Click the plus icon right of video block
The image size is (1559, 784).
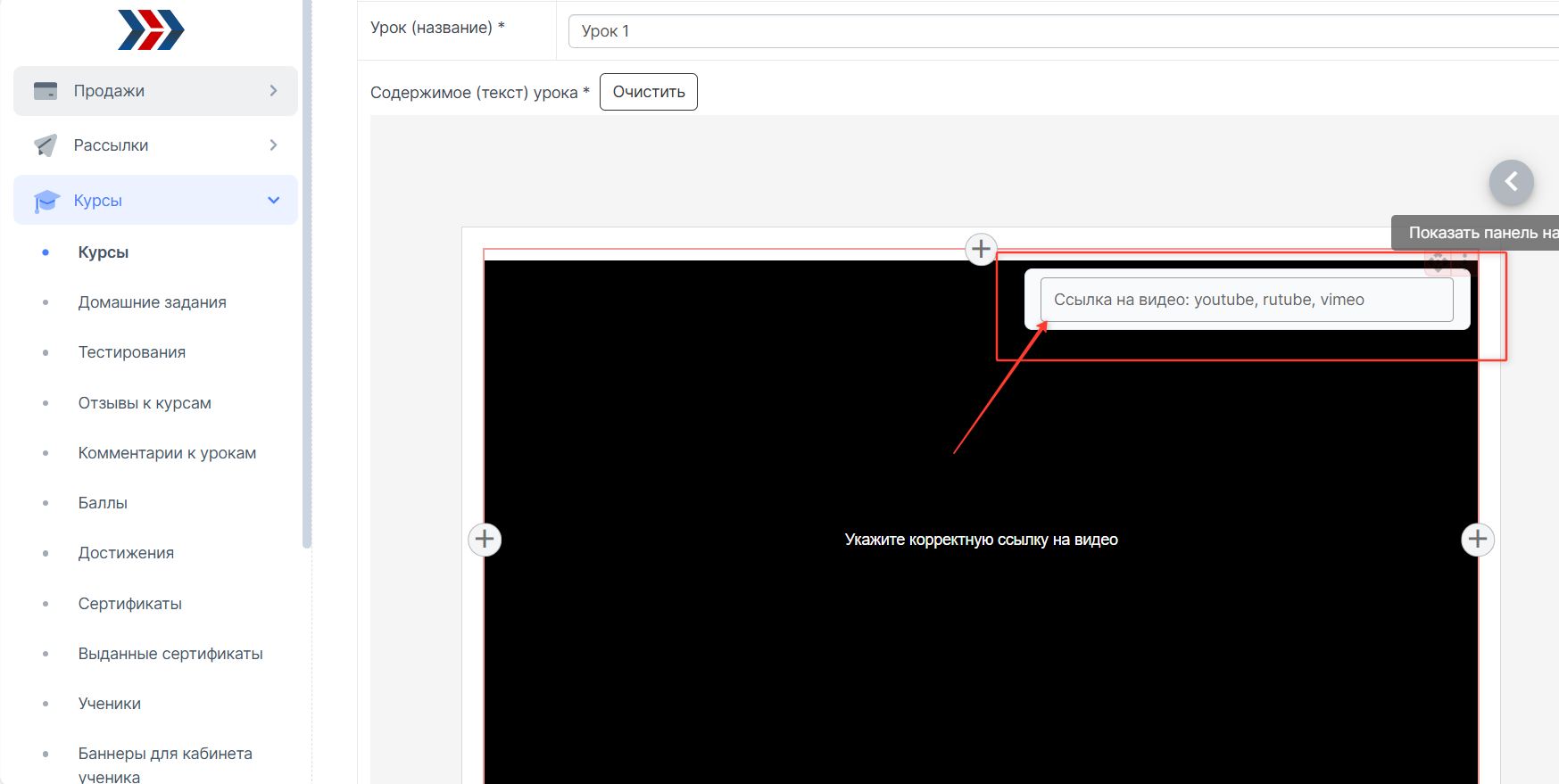coord(1477,539)
